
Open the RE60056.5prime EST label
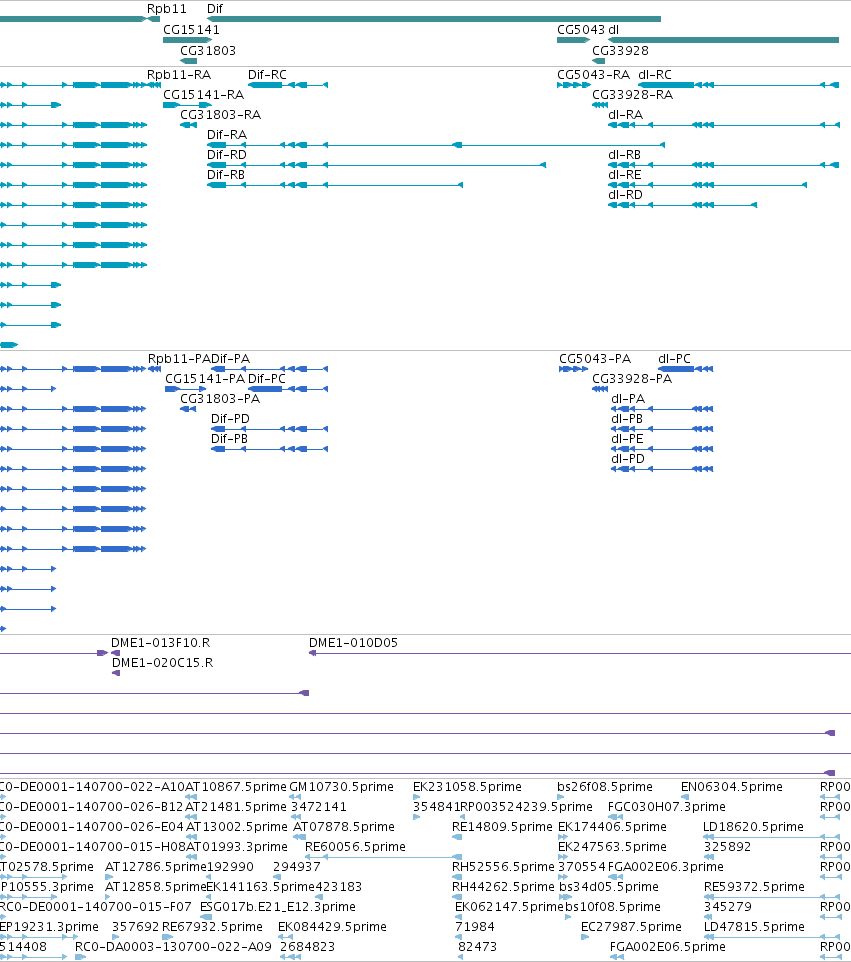point(355,847)
